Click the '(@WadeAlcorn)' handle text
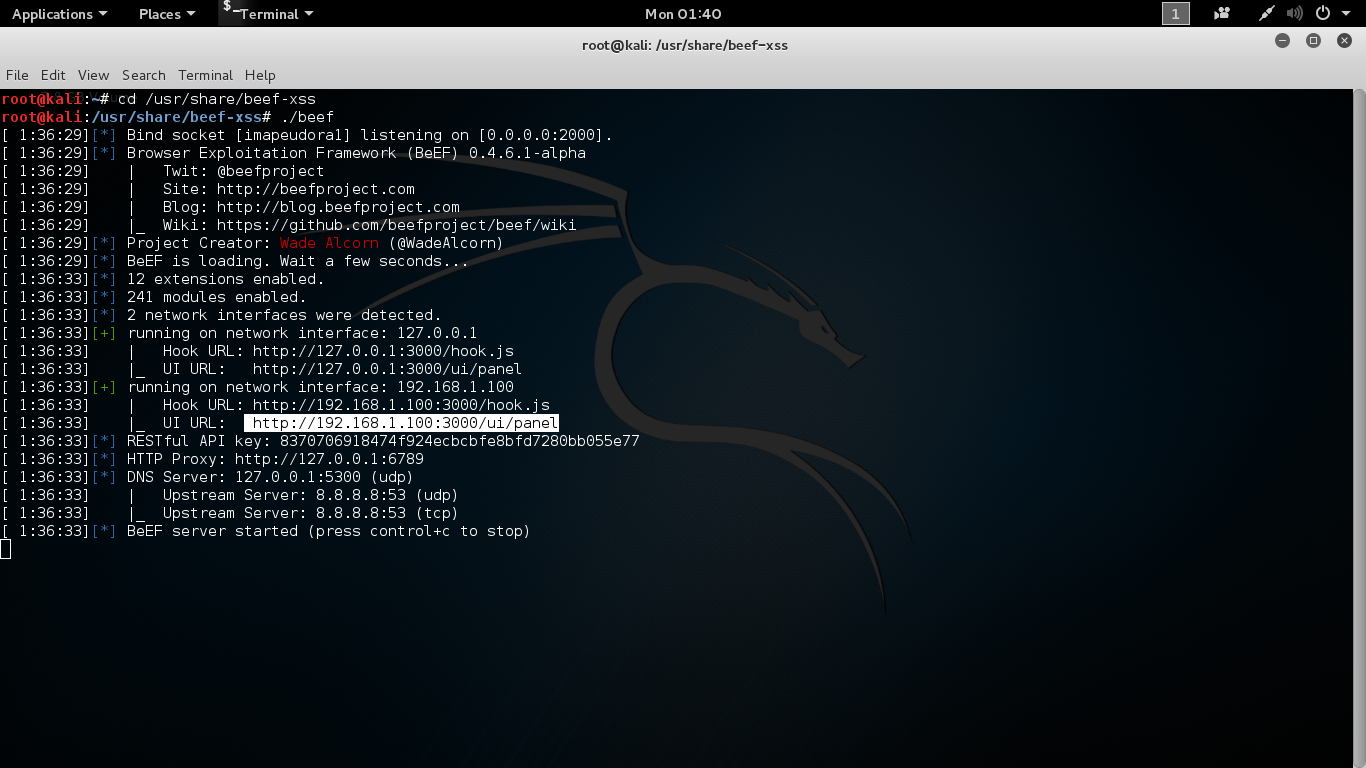This screenshot has height=768, width=1366. pyautogui.click(x=446, y=243)
